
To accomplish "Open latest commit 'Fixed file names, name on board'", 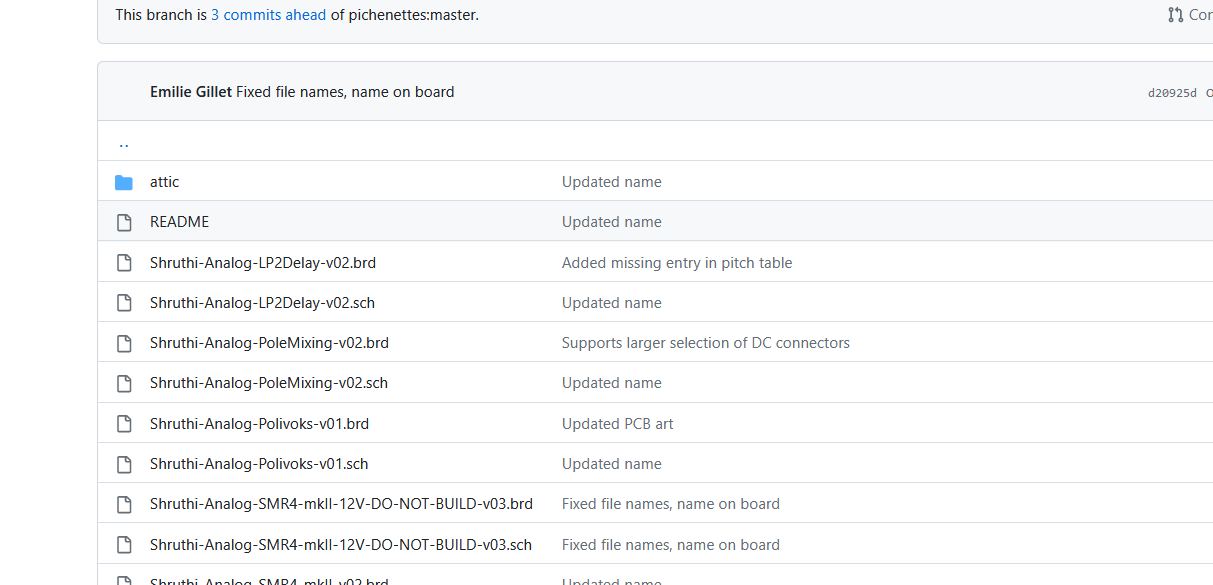I will point(345,92).
